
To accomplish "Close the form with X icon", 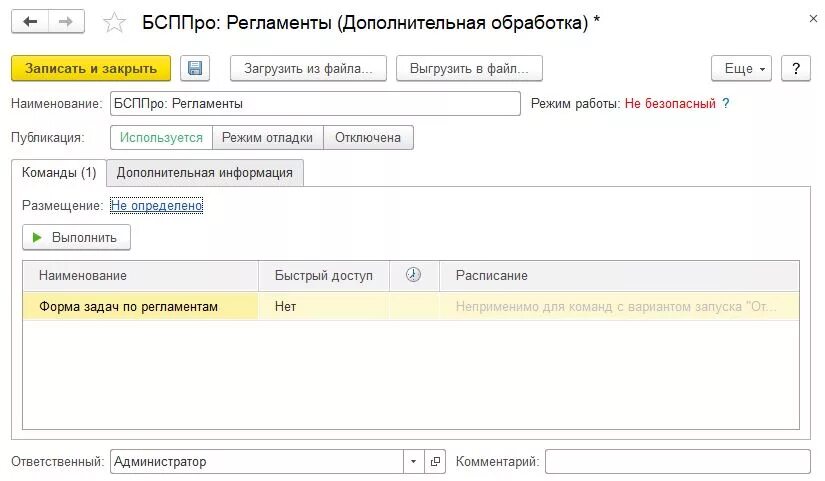I will [810, 19].
